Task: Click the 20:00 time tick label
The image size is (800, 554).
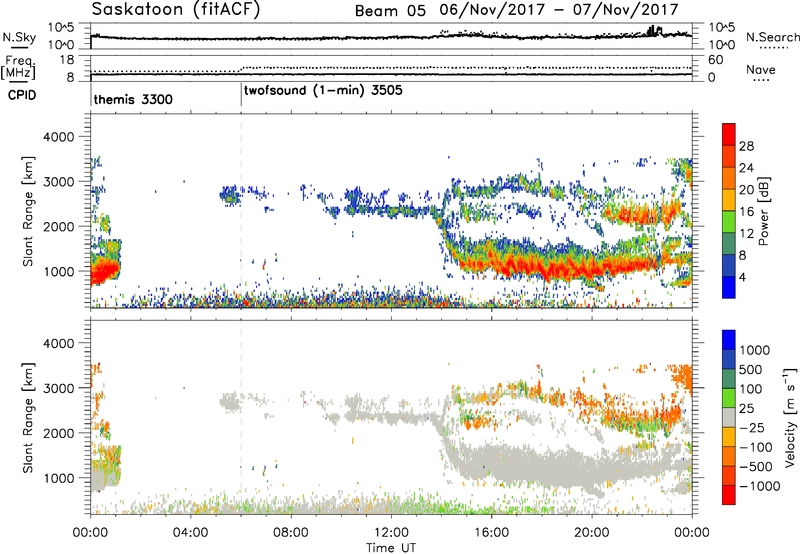Action: 592,533
